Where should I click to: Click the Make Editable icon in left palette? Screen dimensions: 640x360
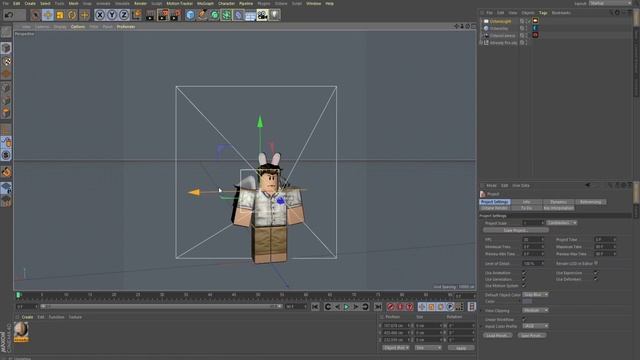pos(6,32)
